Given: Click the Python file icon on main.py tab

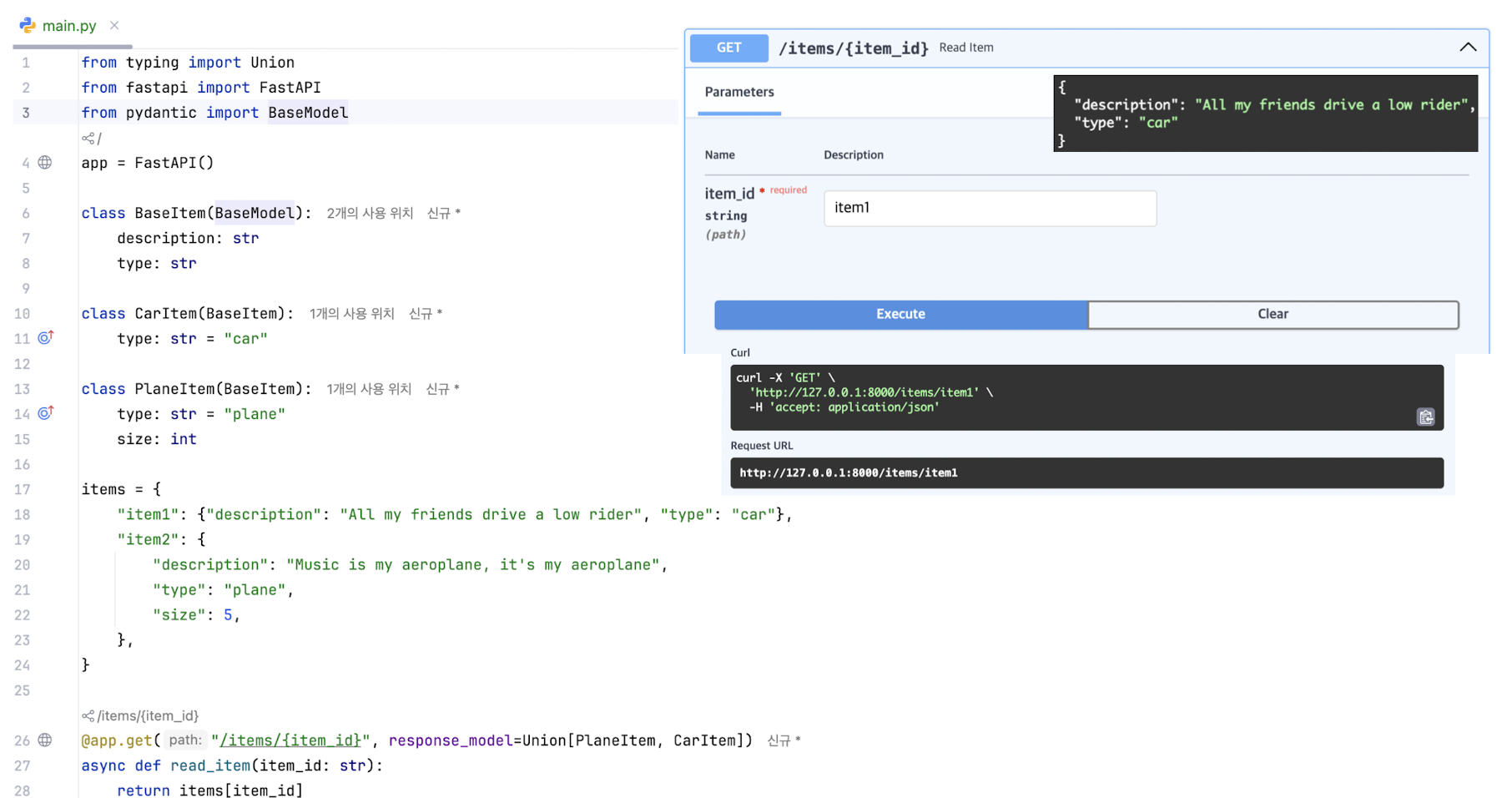Looking at the screenshot, I should pos(28,25).
